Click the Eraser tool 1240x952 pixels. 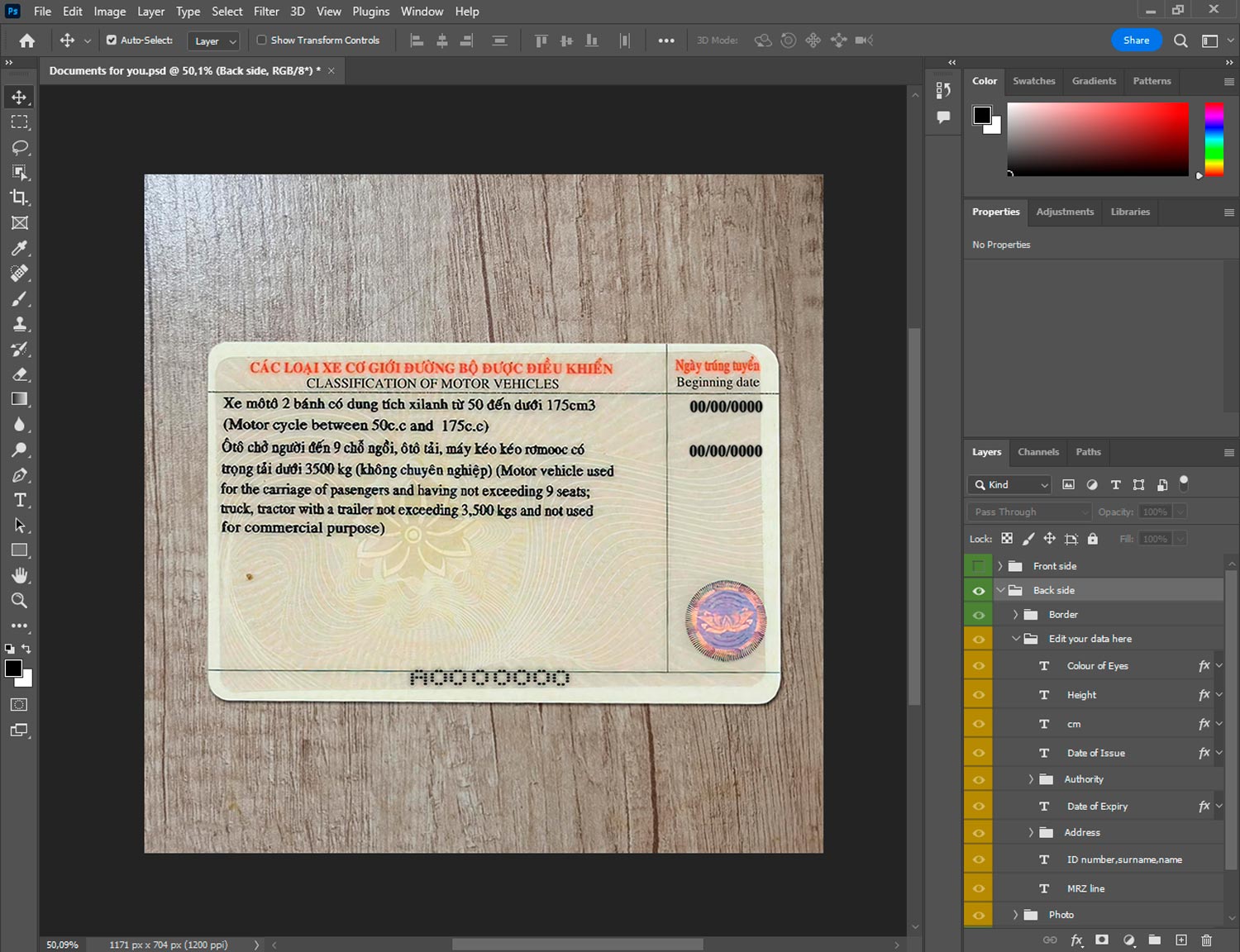coord(19,374)
